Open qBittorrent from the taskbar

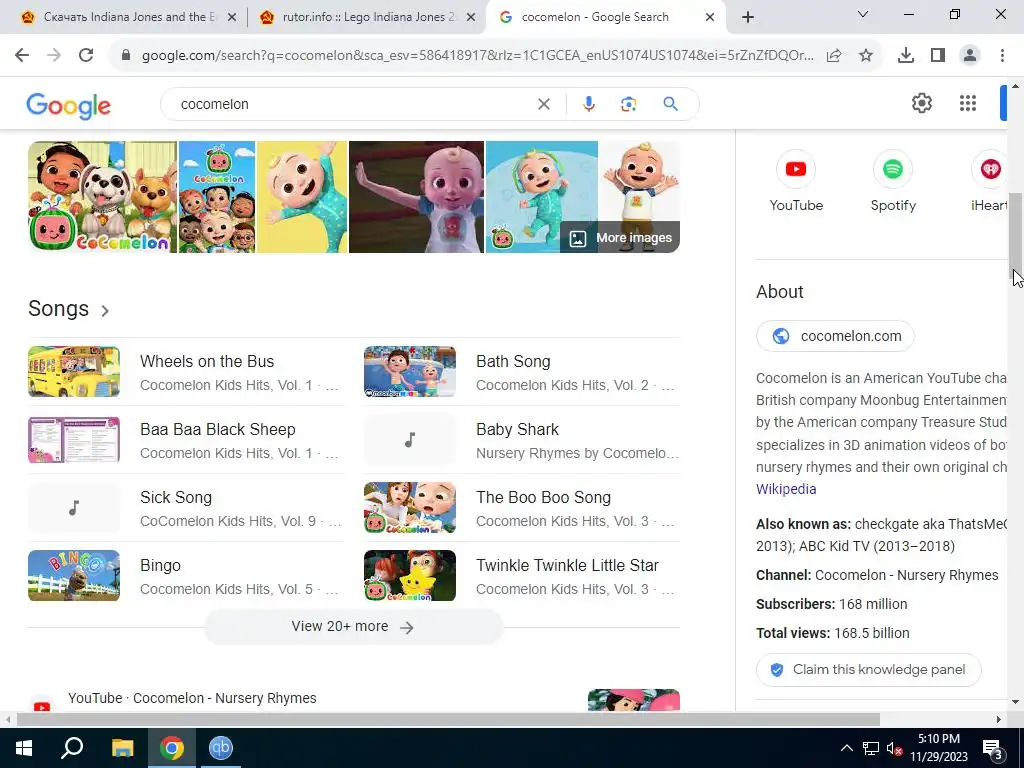[221, 748]
